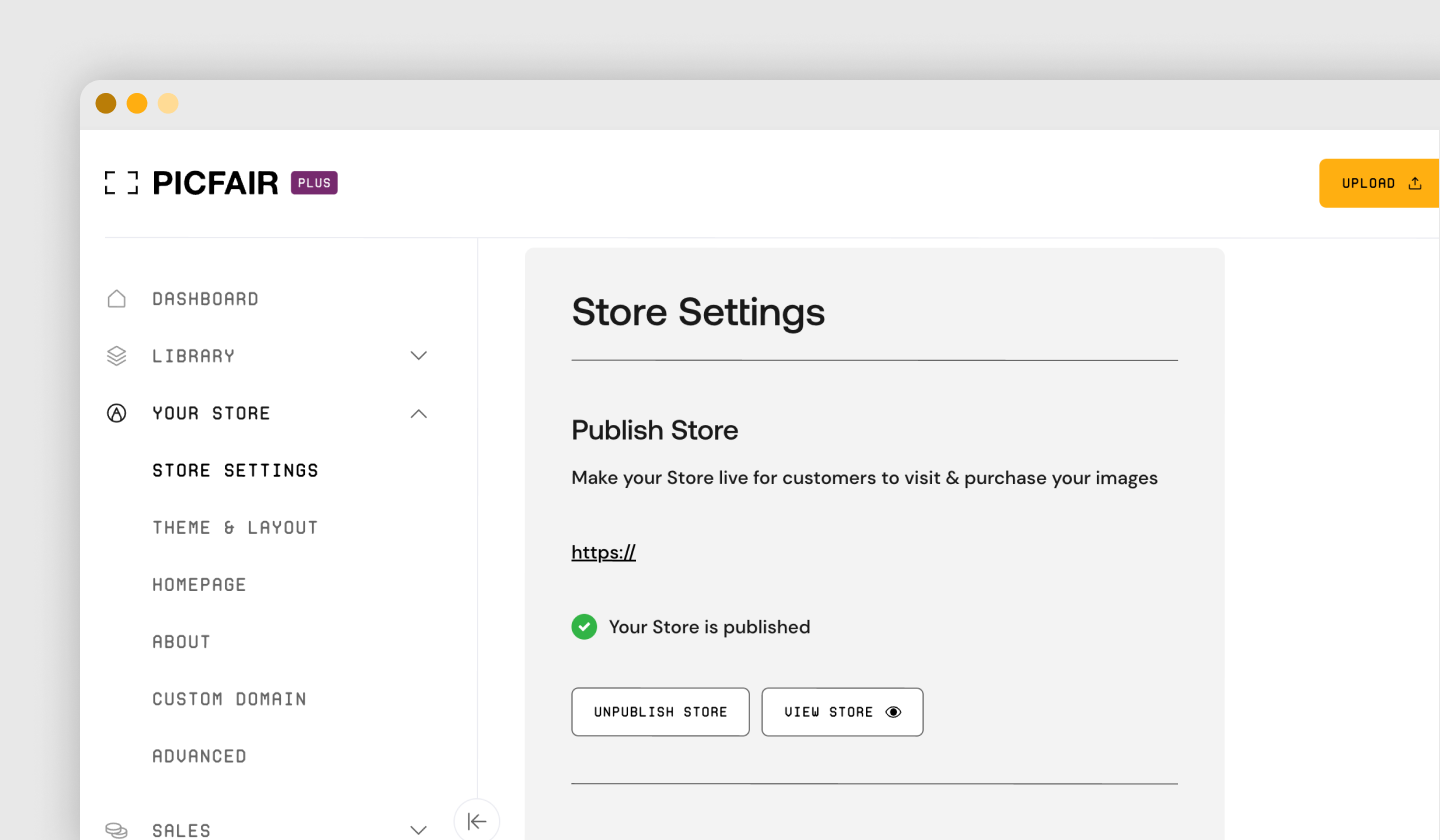Collapse the sidebar with the arrow control

tap(477, 820)
